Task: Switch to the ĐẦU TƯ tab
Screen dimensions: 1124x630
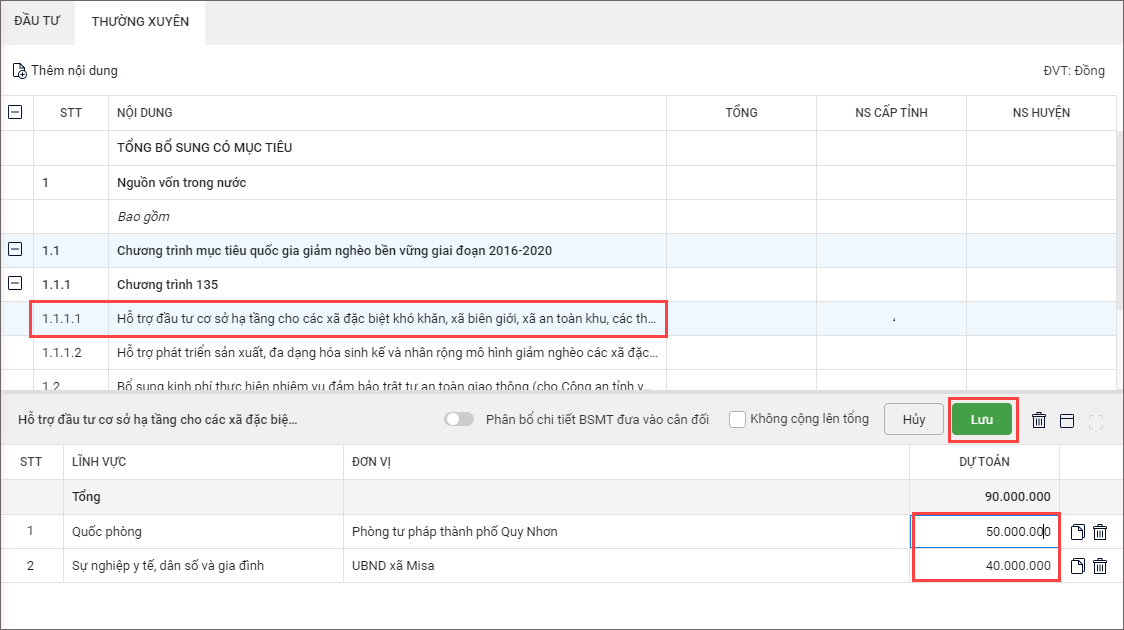Action: [37, 21]
